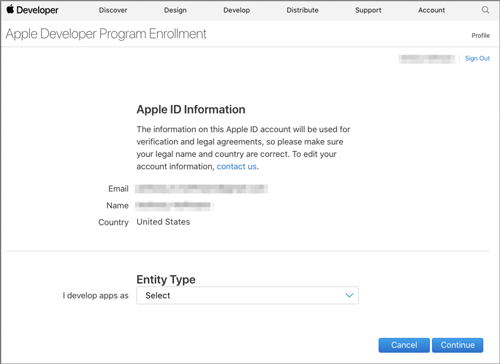Click the Apple Developer logo
Viewport: 500px width, 364px height.
point(32,10)
